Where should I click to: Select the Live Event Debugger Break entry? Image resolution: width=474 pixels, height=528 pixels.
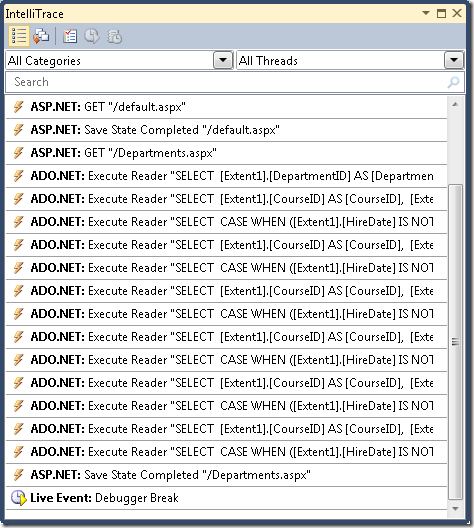click(x=226, y=498)
